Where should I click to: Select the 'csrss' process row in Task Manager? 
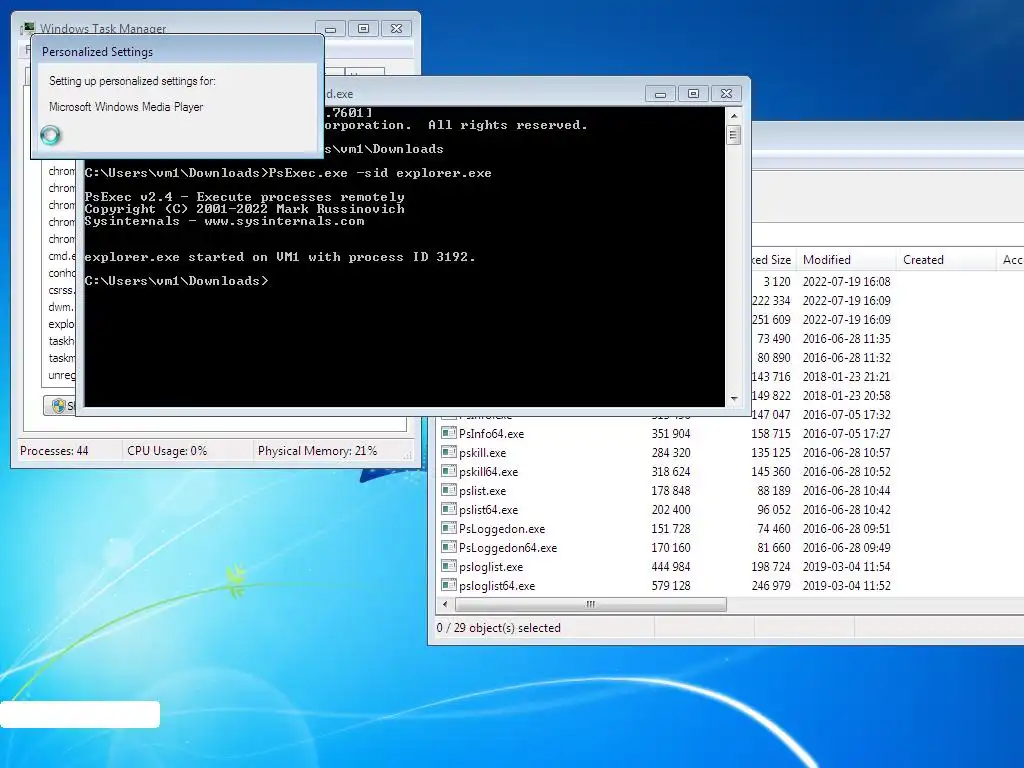tap(62, 290)
